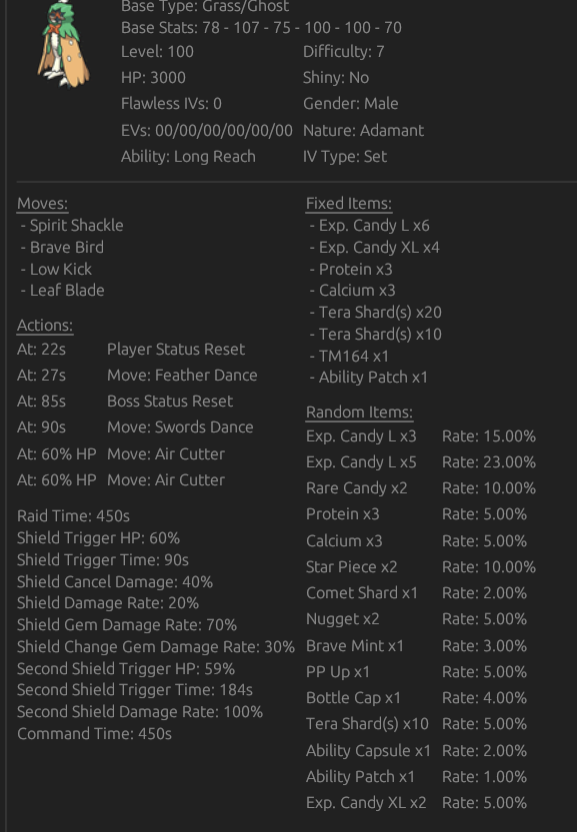Viewport: 577px width, 832px height.
Task: Click the Nature: Adamant label
Action: [x=364, y=131]
